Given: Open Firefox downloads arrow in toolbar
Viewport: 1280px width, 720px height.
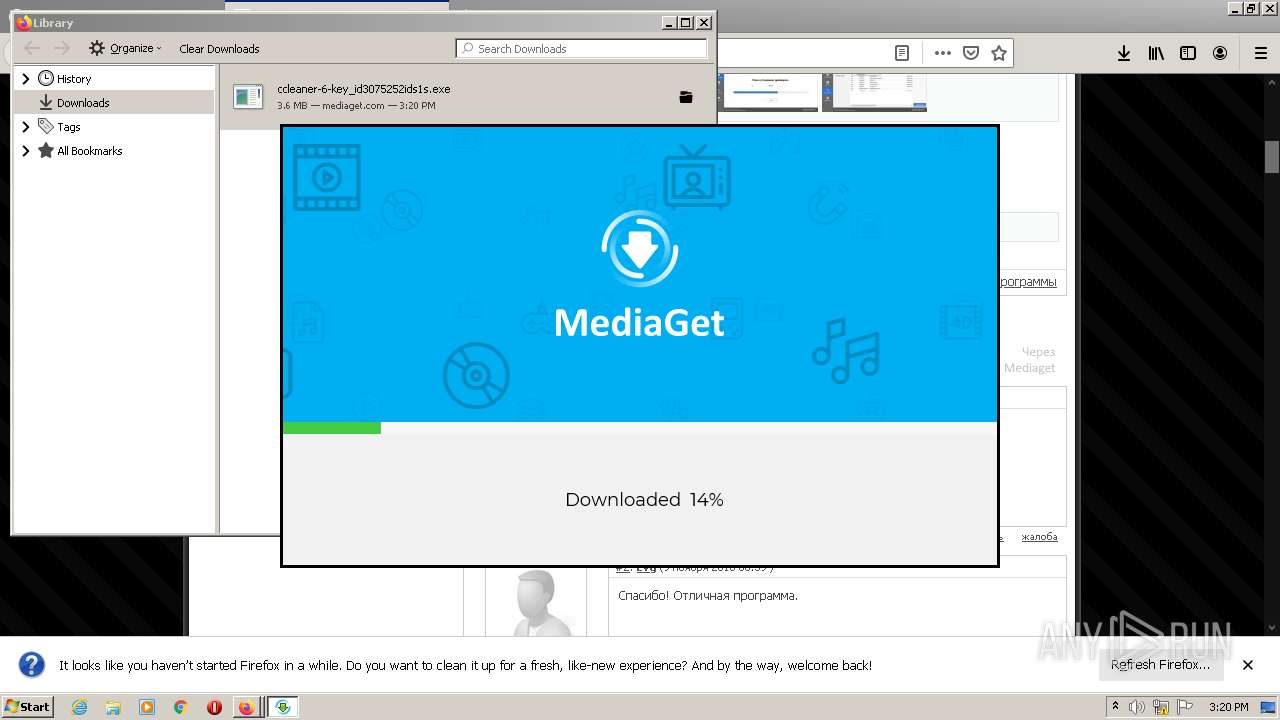Looking at the screenshot, I should pyautogui.click(x=1124, y=53).
